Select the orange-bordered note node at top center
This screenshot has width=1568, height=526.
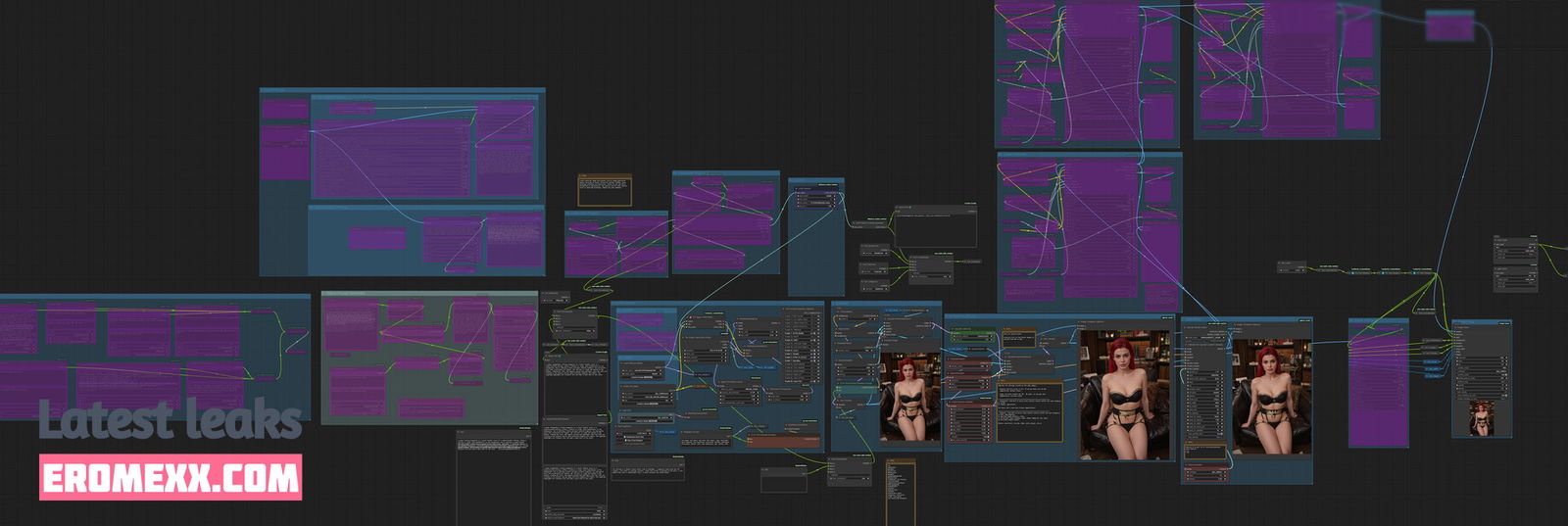(605, 190)
